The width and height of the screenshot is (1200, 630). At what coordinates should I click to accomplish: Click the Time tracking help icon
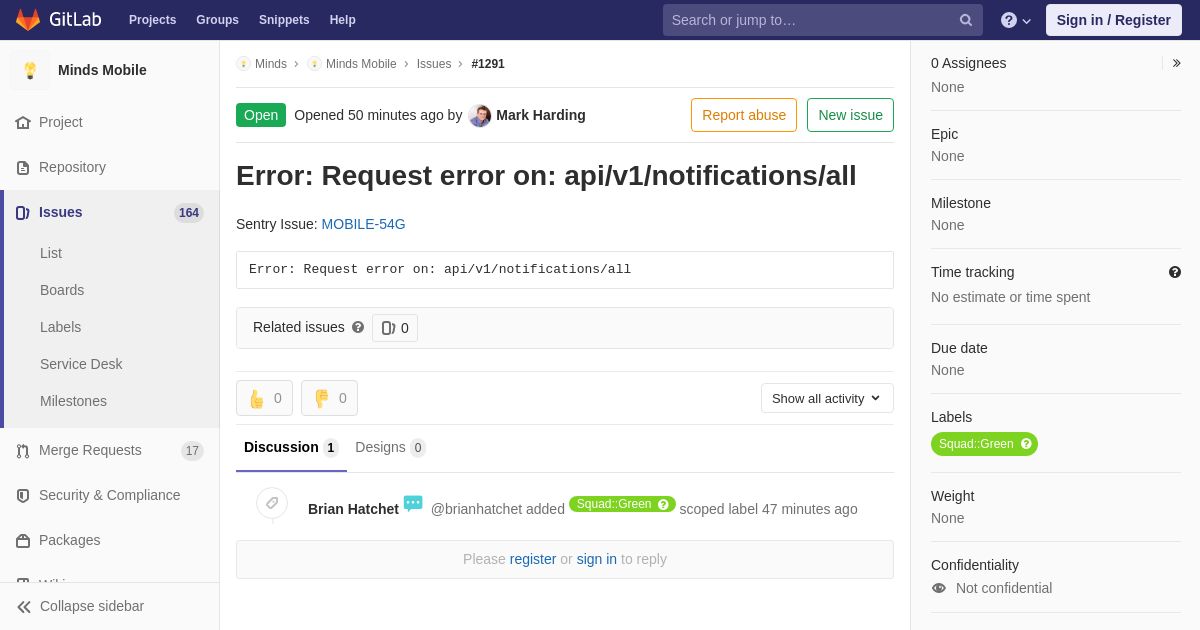pyautogui.click(x=1175, y=272)
